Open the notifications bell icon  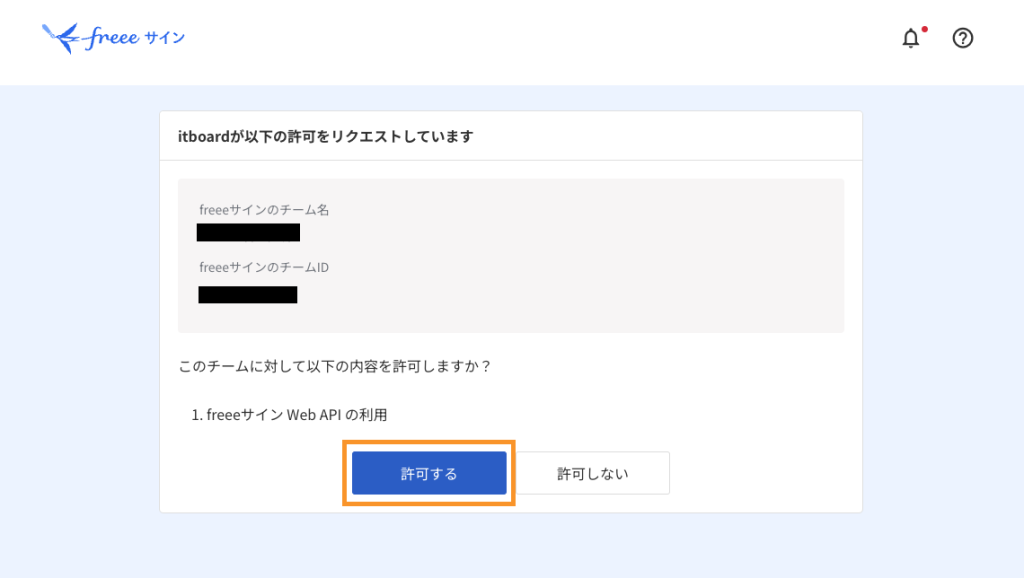coord(910,39)
